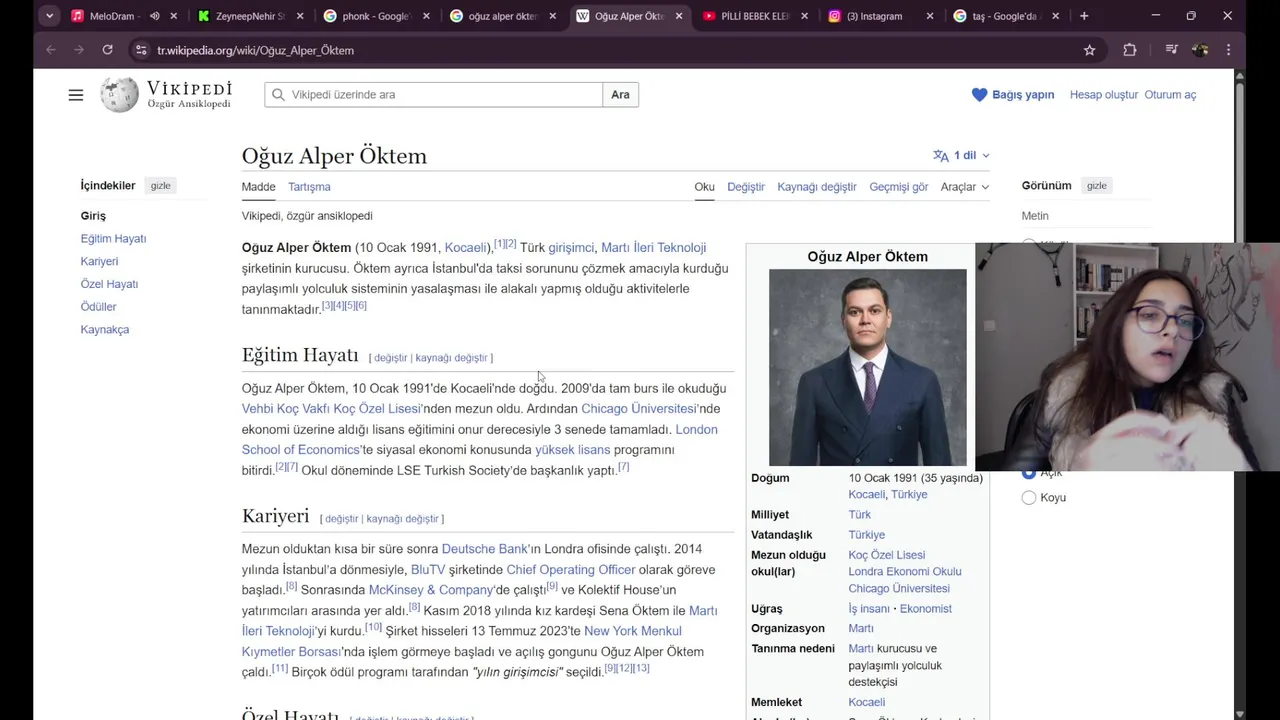
Task: Click Hesap oluştur link
Action: [1104, 95]
